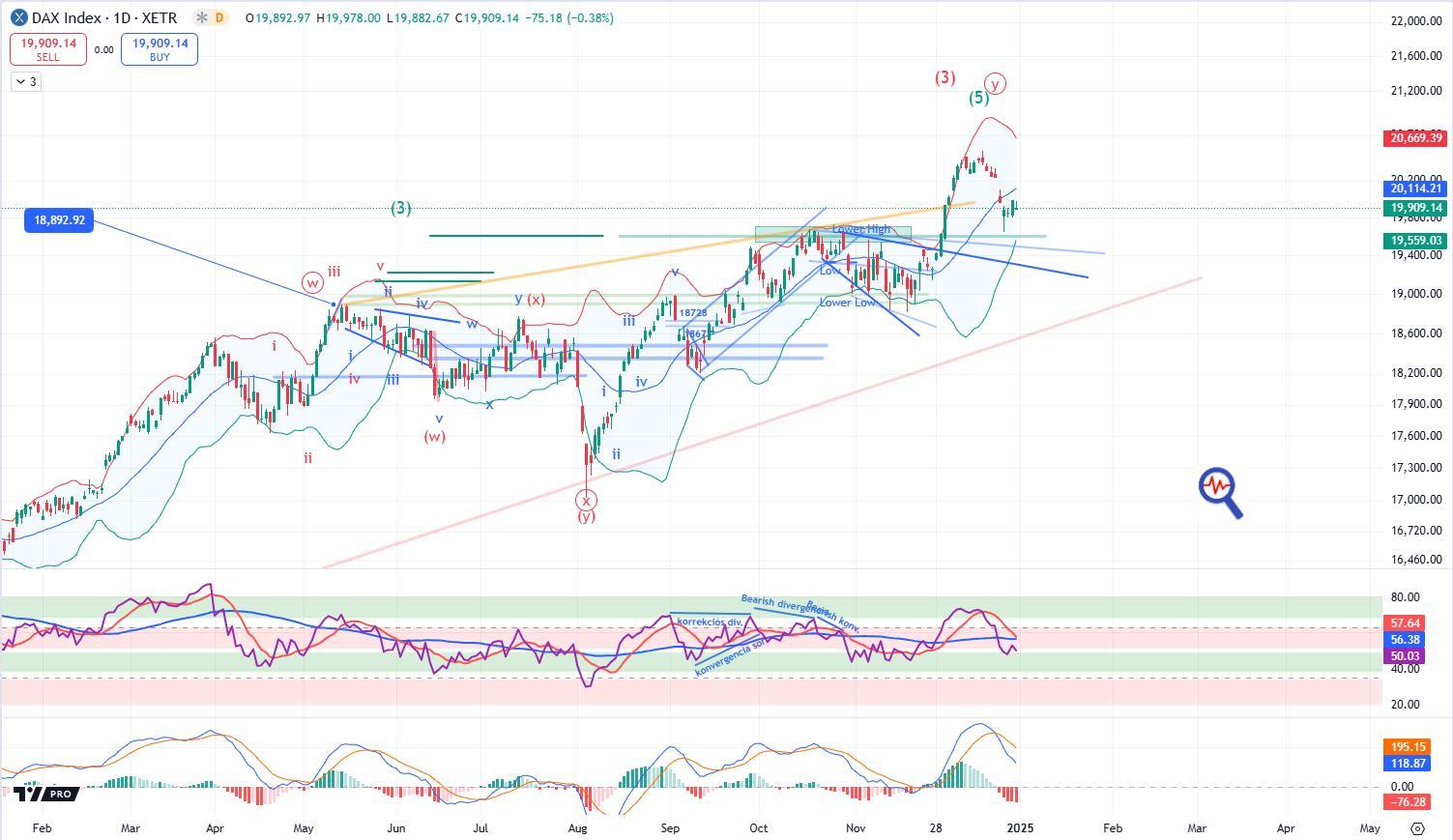Select the green (3) wave label
The height and width of the screenshot is (840, 1453).
[401, 208]
